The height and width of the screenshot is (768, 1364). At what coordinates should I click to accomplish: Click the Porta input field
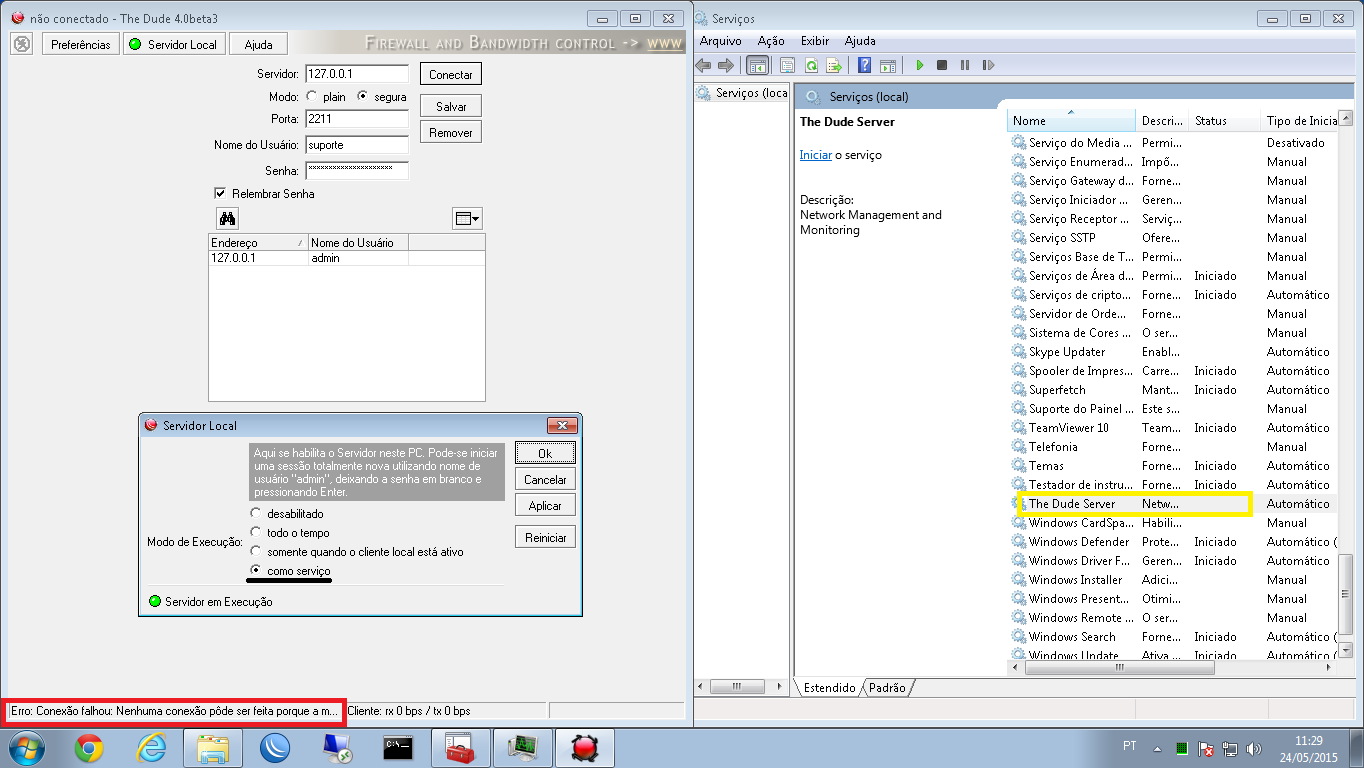coord(357,119)
